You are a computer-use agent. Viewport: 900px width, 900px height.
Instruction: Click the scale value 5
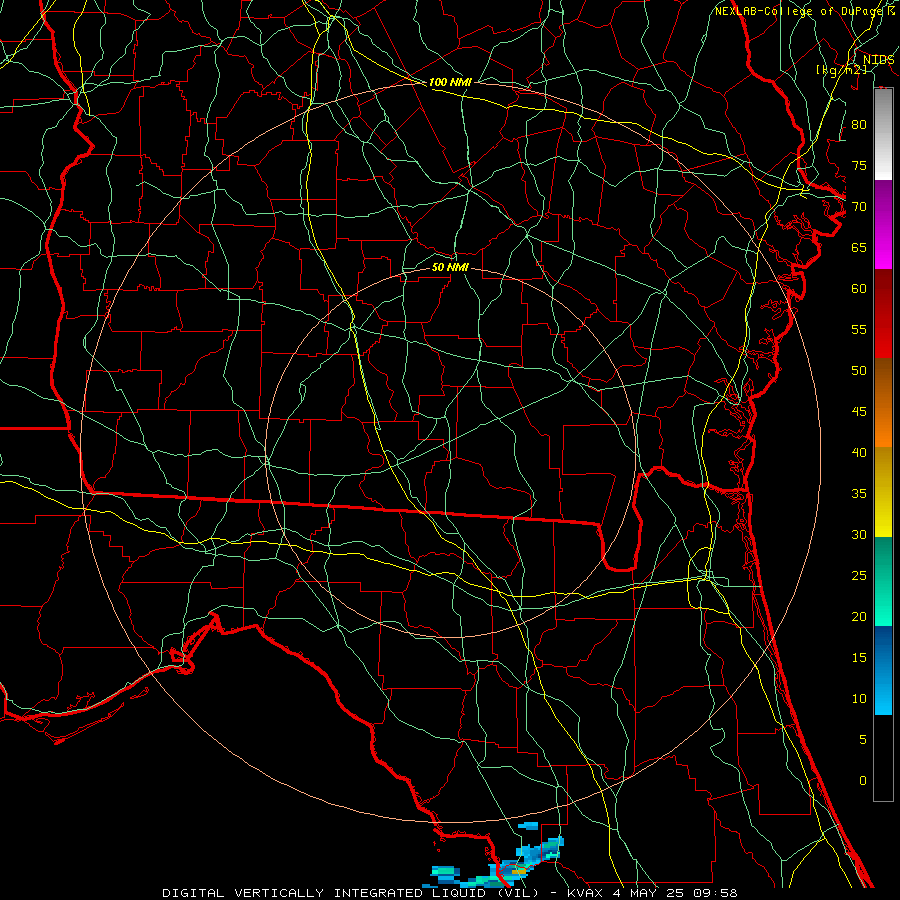coord(863,740)
